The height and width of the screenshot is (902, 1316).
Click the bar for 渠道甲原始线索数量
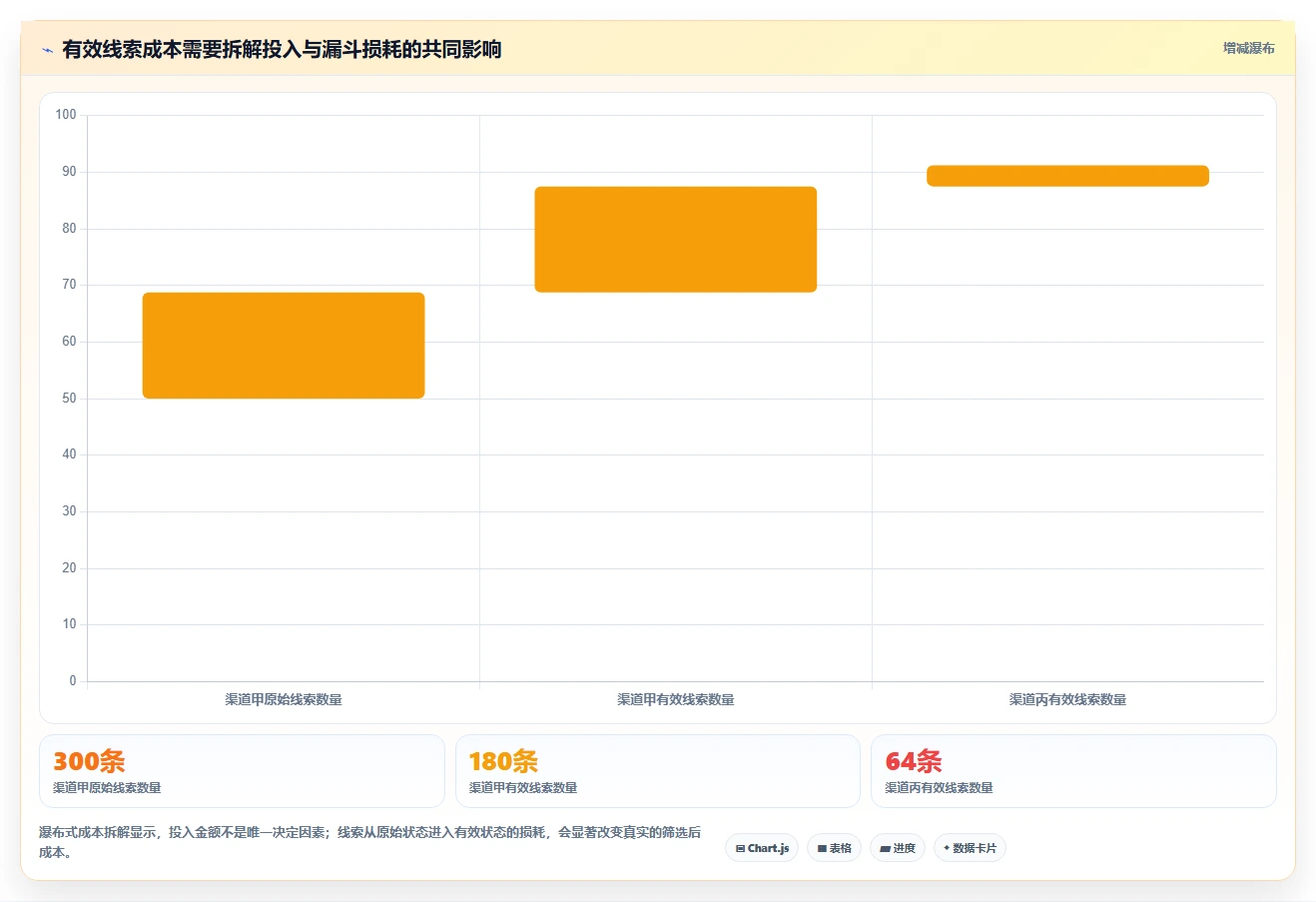click(284, 346)
